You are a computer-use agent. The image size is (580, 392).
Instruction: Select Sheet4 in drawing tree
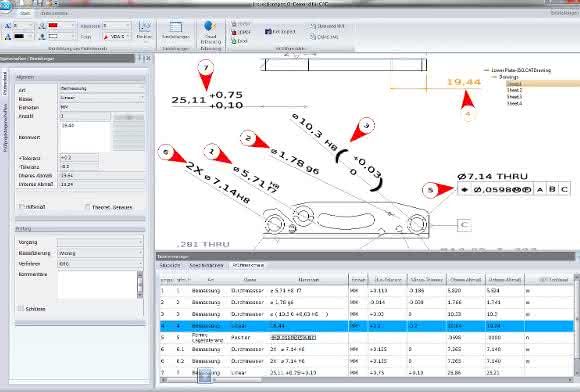click(514, 104)
